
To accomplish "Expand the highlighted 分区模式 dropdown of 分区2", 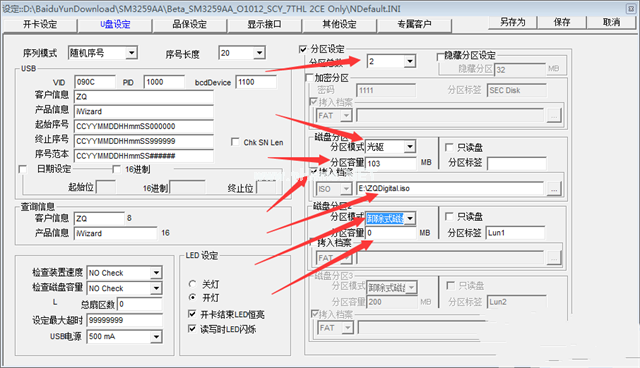I will [x=410, y=219].
